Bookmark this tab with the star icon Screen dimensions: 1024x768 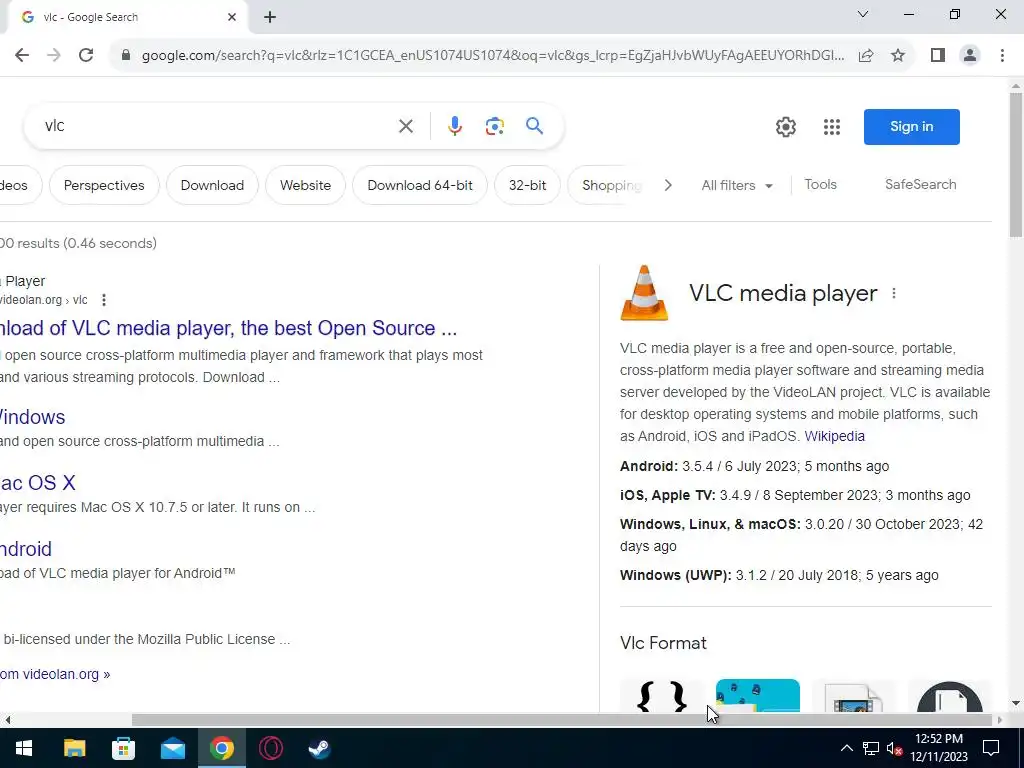tap(898, 56)
